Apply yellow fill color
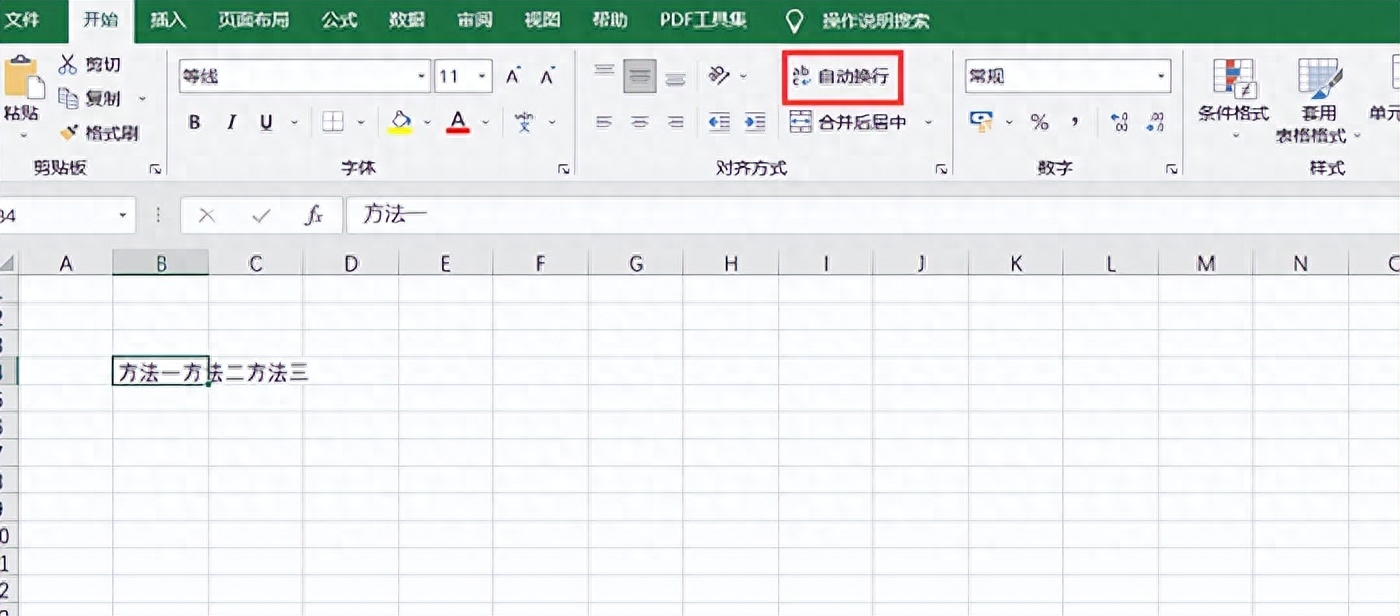 coord(400,122)
